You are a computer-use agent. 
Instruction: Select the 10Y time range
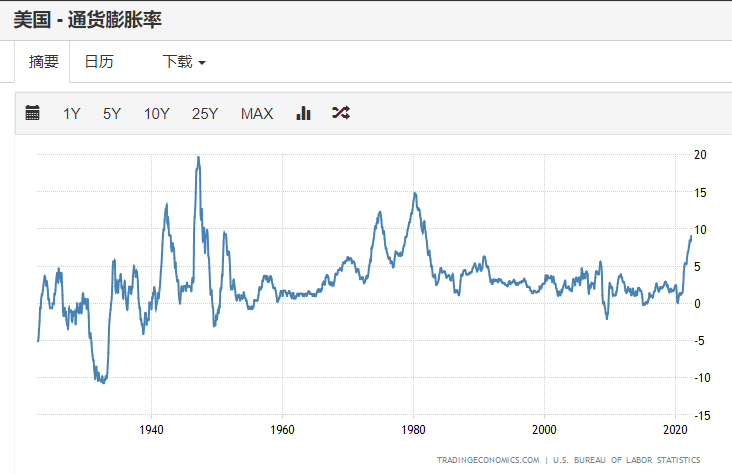pos(156,113)
